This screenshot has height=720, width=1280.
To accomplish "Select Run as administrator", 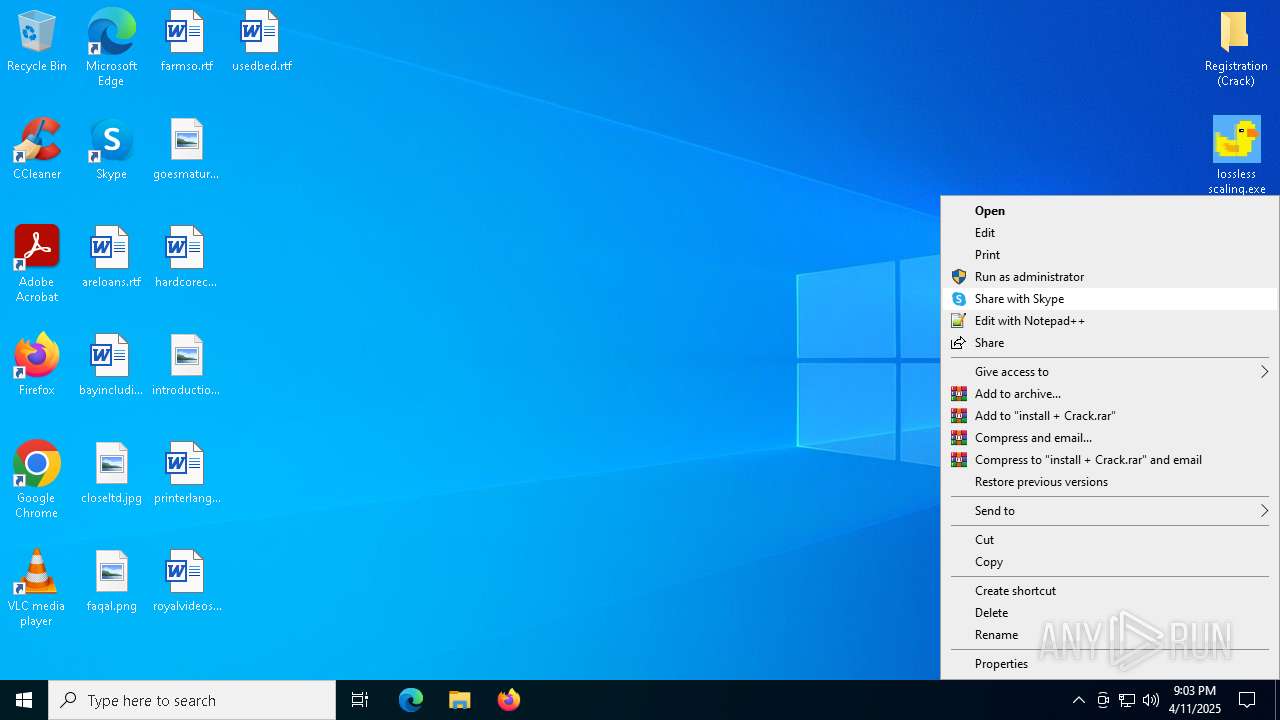I will 1110,277.
